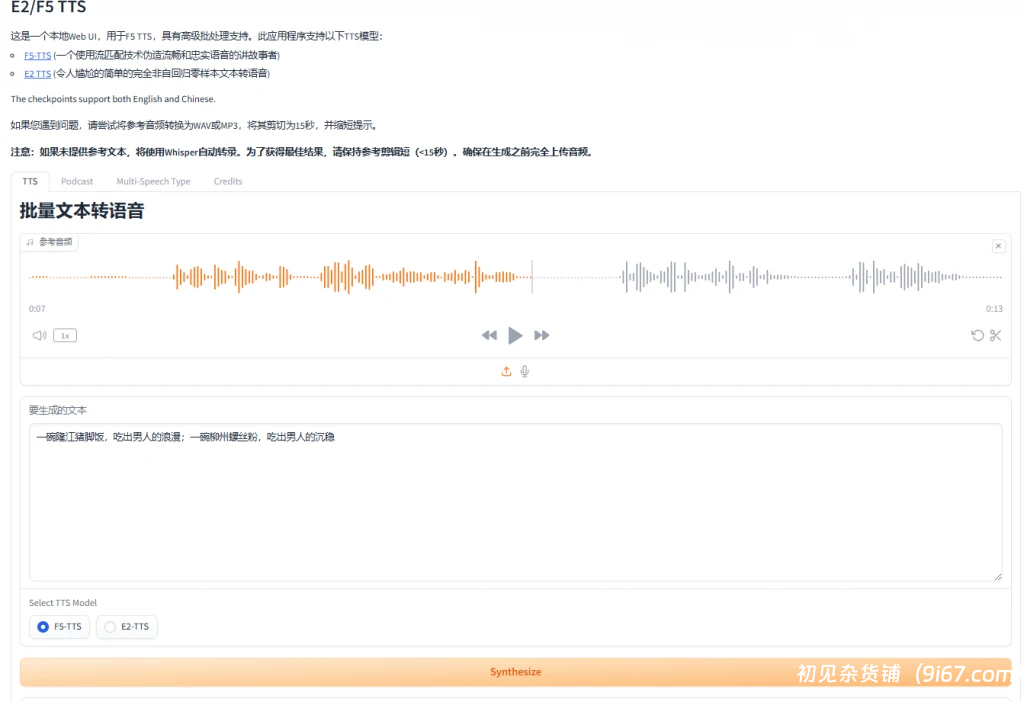
Task: Open the Multi-Speech Type tab
Action: click(153, 182)
